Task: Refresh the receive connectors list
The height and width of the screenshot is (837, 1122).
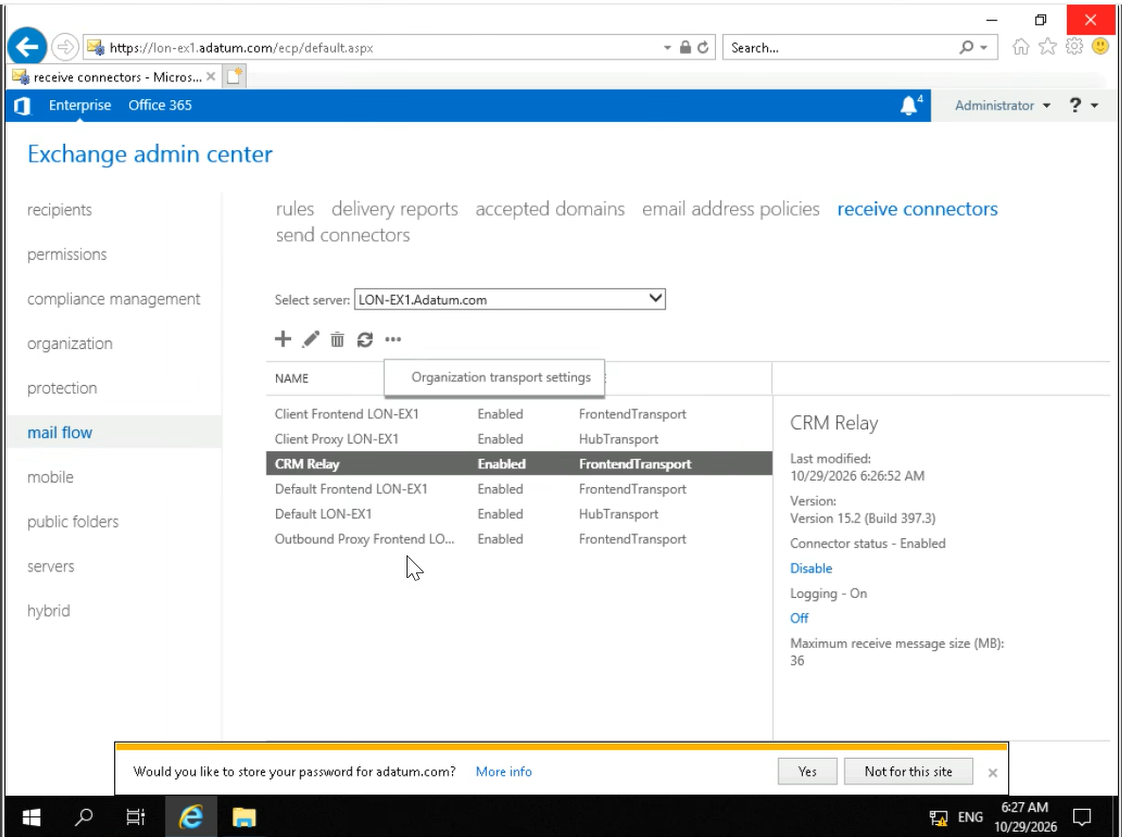Action: [x=365, y=339]
